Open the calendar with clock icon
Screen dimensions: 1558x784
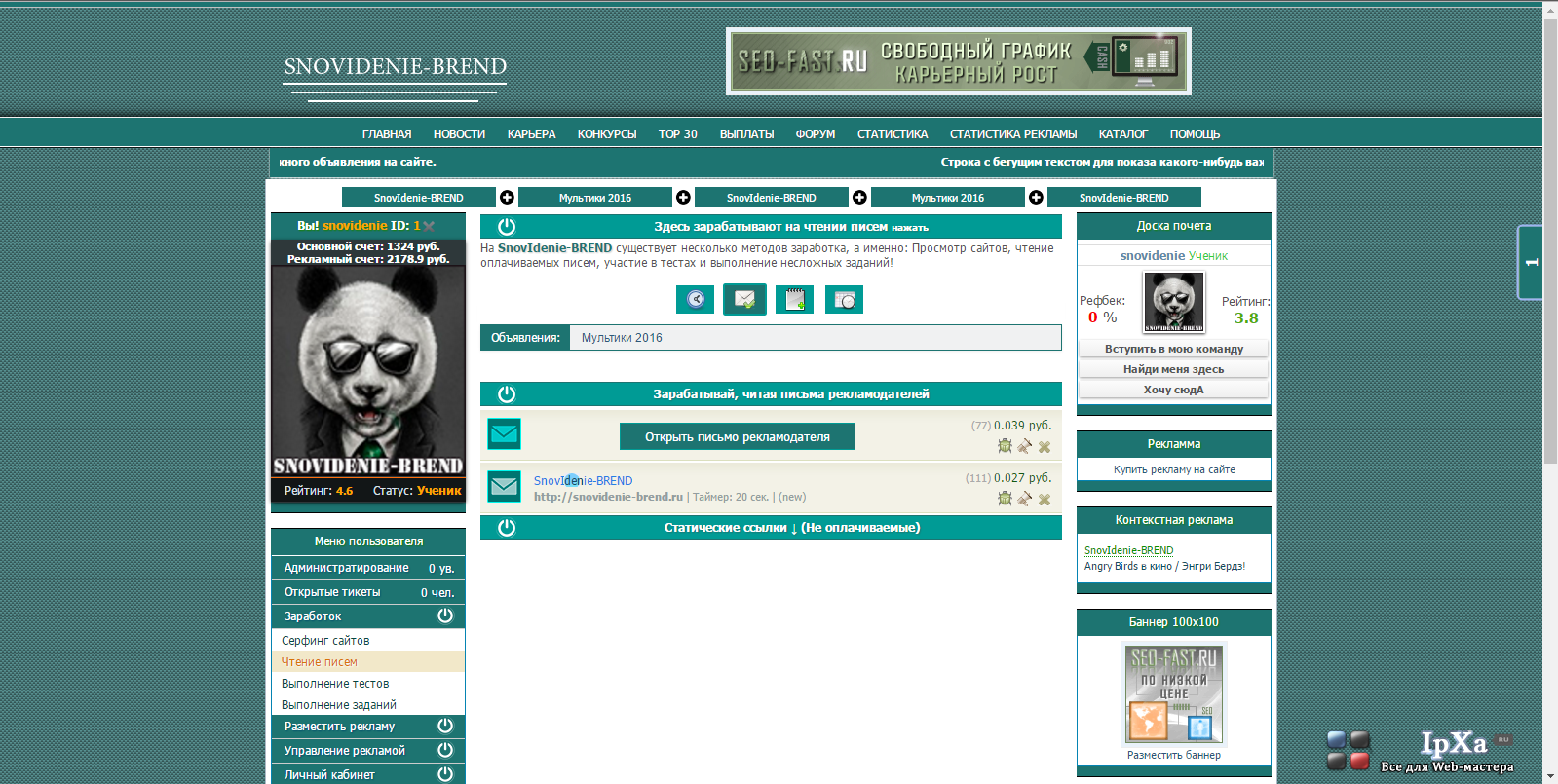844,299
